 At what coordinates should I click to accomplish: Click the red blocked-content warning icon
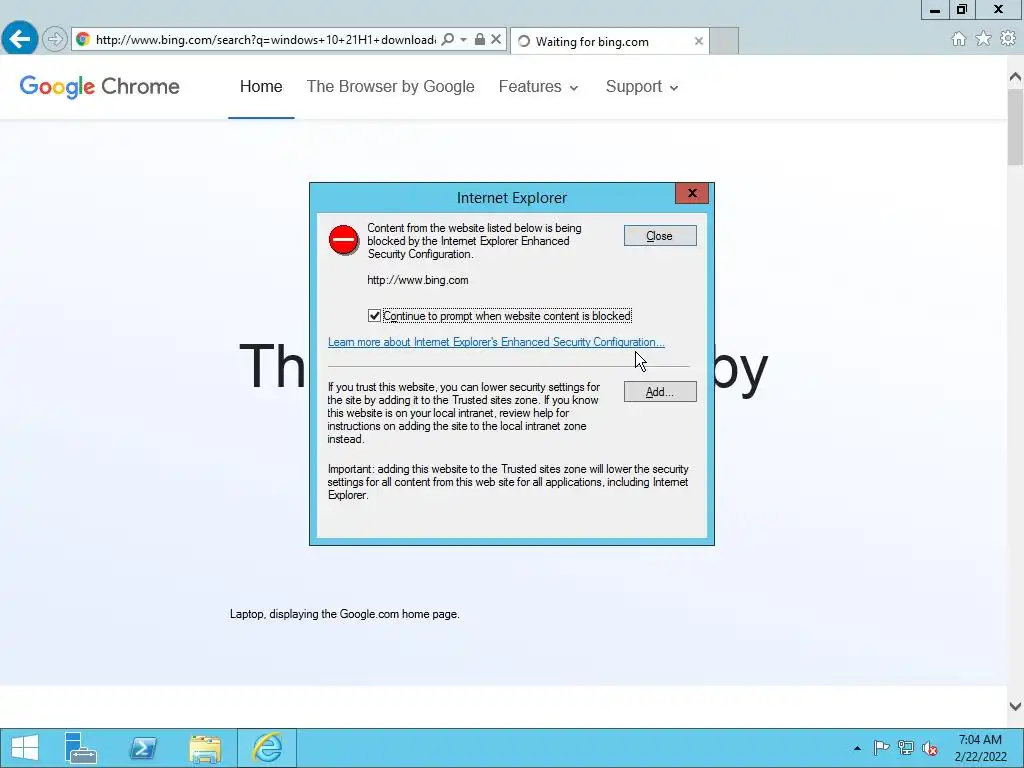(x=344, y=240)
